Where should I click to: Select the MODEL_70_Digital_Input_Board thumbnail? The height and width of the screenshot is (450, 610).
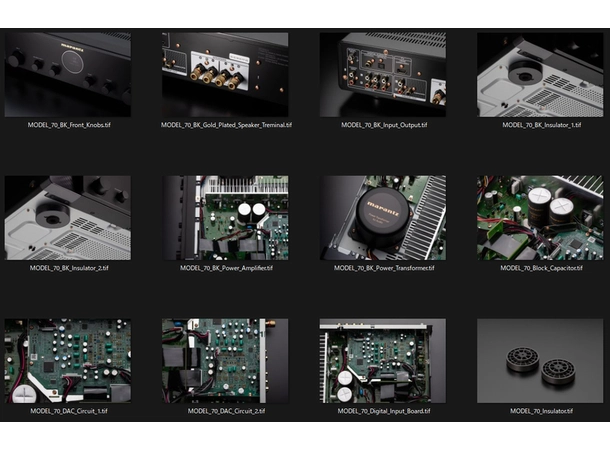383,361
